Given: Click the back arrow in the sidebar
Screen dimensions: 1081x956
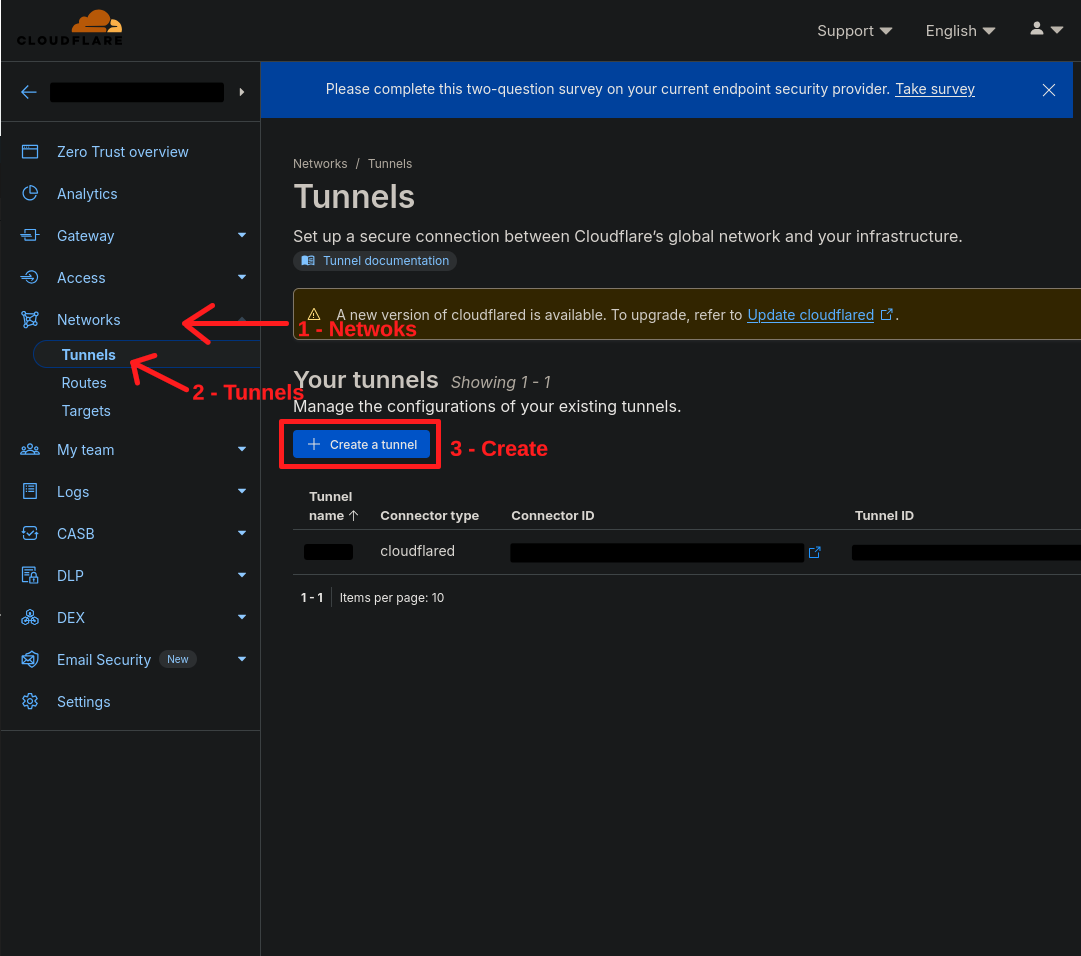Looking at the screenshot, I should (x=28, y=92).
